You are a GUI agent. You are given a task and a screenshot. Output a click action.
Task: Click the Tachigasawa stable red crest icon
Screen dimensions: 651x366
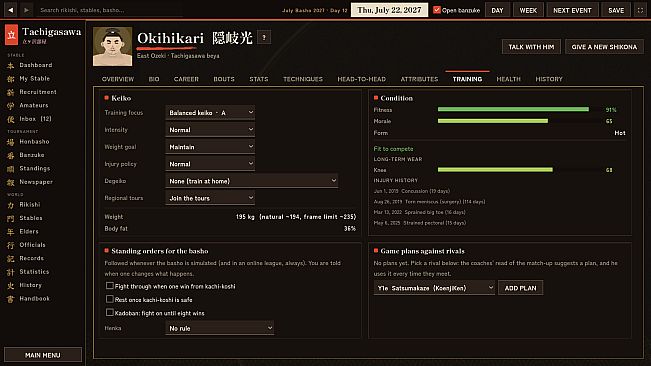[12, 35]
